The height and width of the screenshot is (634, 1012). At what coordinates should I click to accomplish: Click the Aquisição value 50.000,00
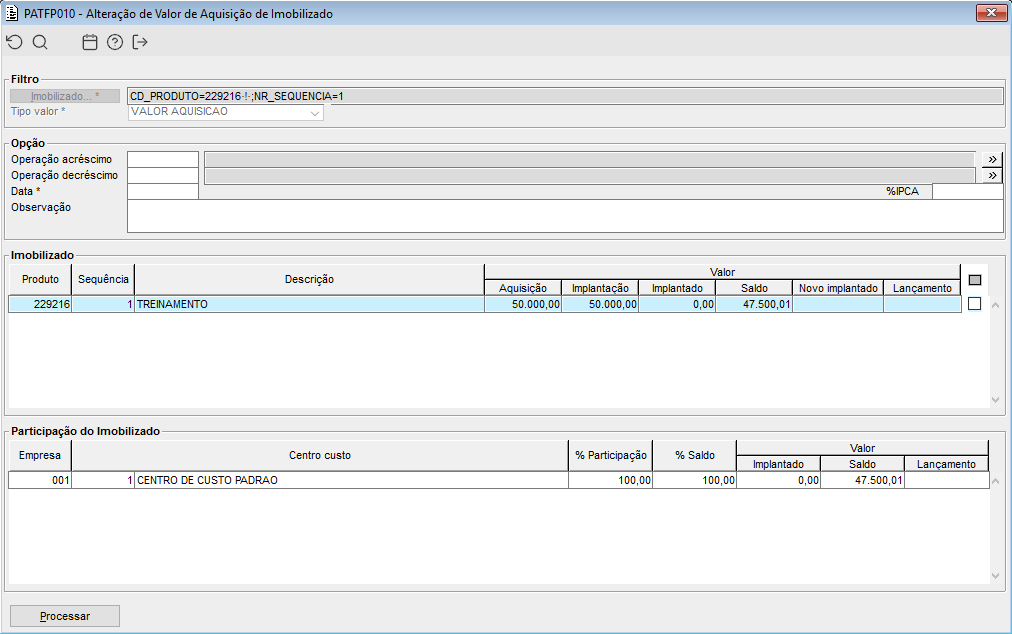click(523, 304)
